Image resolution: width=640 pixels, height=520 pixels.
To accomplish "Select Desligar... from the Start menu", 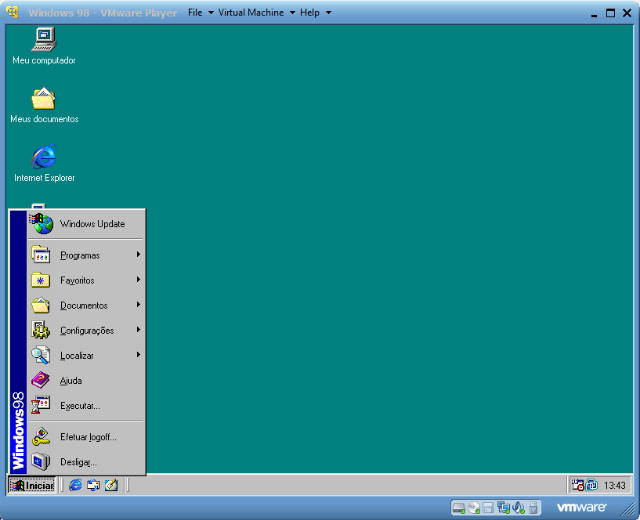I will (86, 462).
